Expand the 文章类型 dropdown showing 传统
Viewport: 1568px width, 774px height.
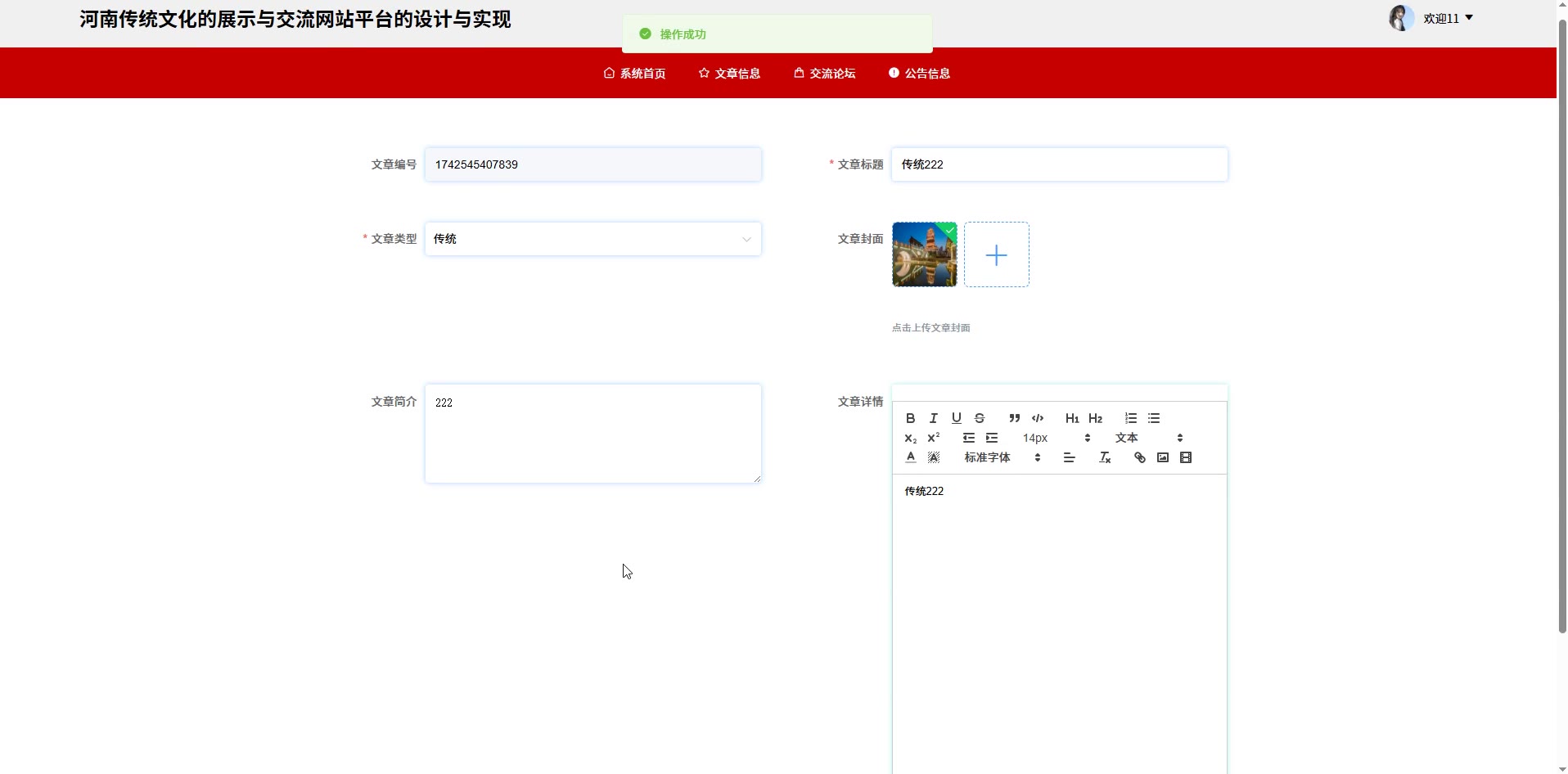click(x=593, y=239)
